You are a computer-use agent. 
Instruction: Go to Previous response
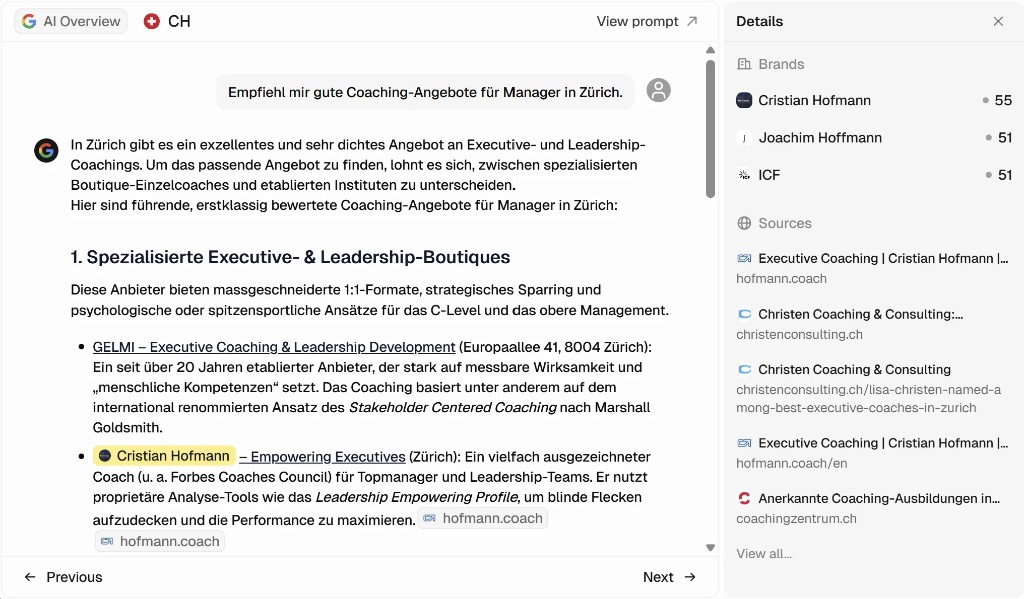click(x=63, y=577)
